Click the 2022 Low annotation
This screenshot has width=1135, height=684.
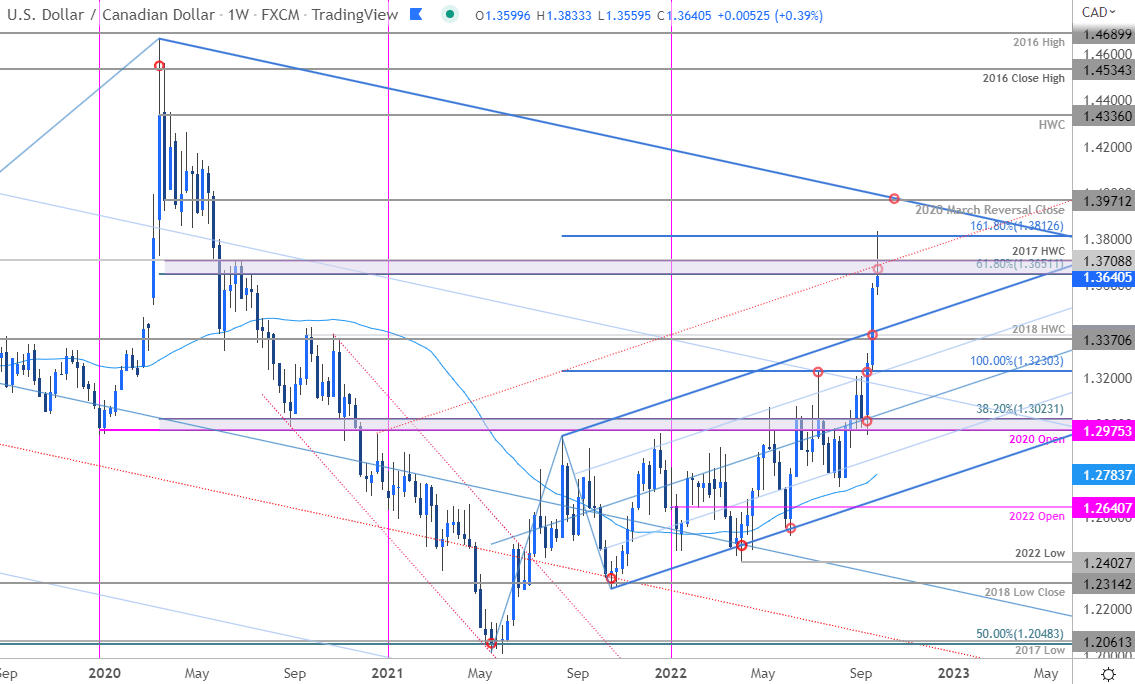pyautogui.click(x=1039, y=552)
